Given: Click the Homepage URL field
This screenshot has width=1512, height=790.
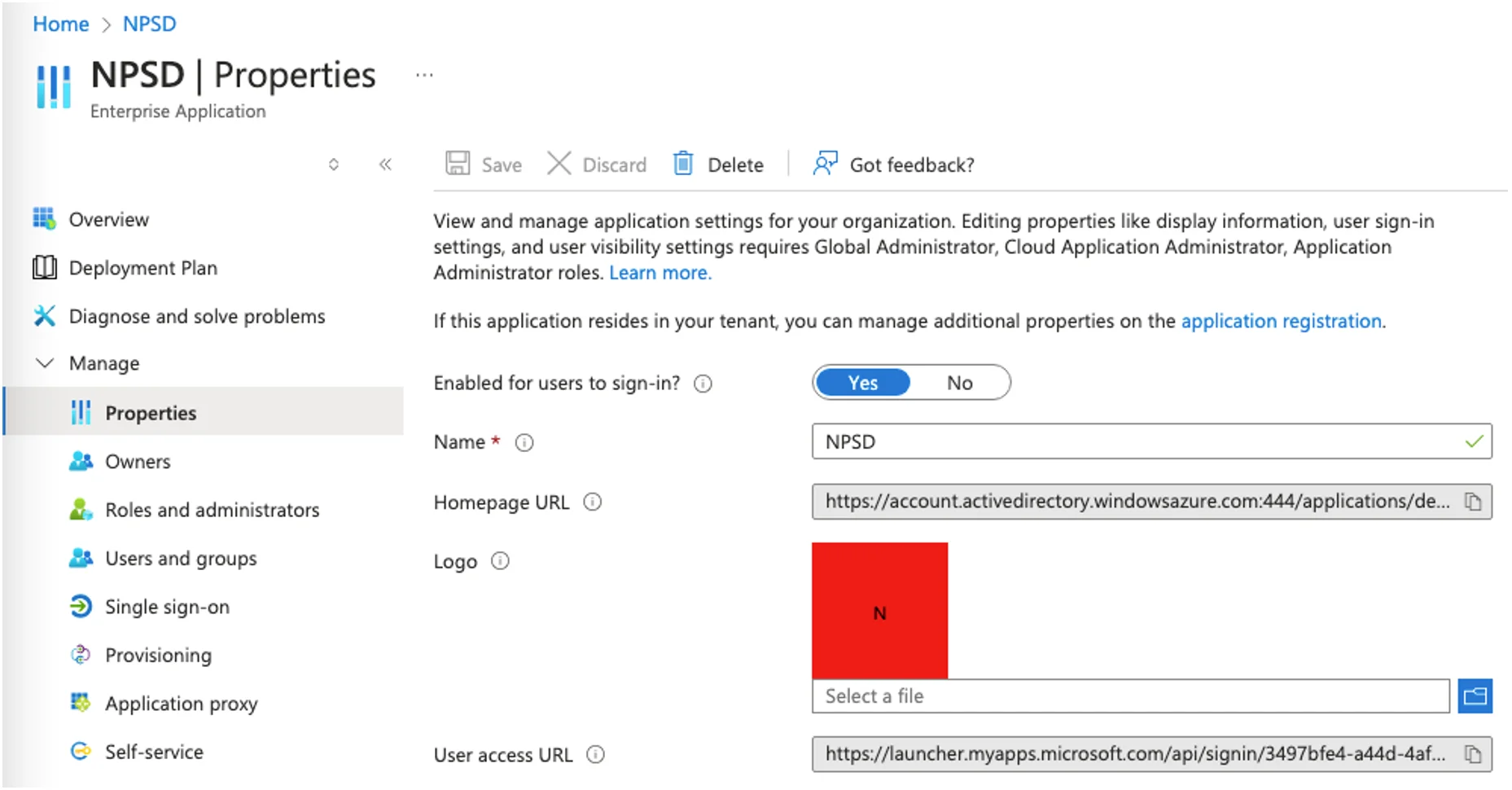Looking at the screenshot, I should [1151, 502].
